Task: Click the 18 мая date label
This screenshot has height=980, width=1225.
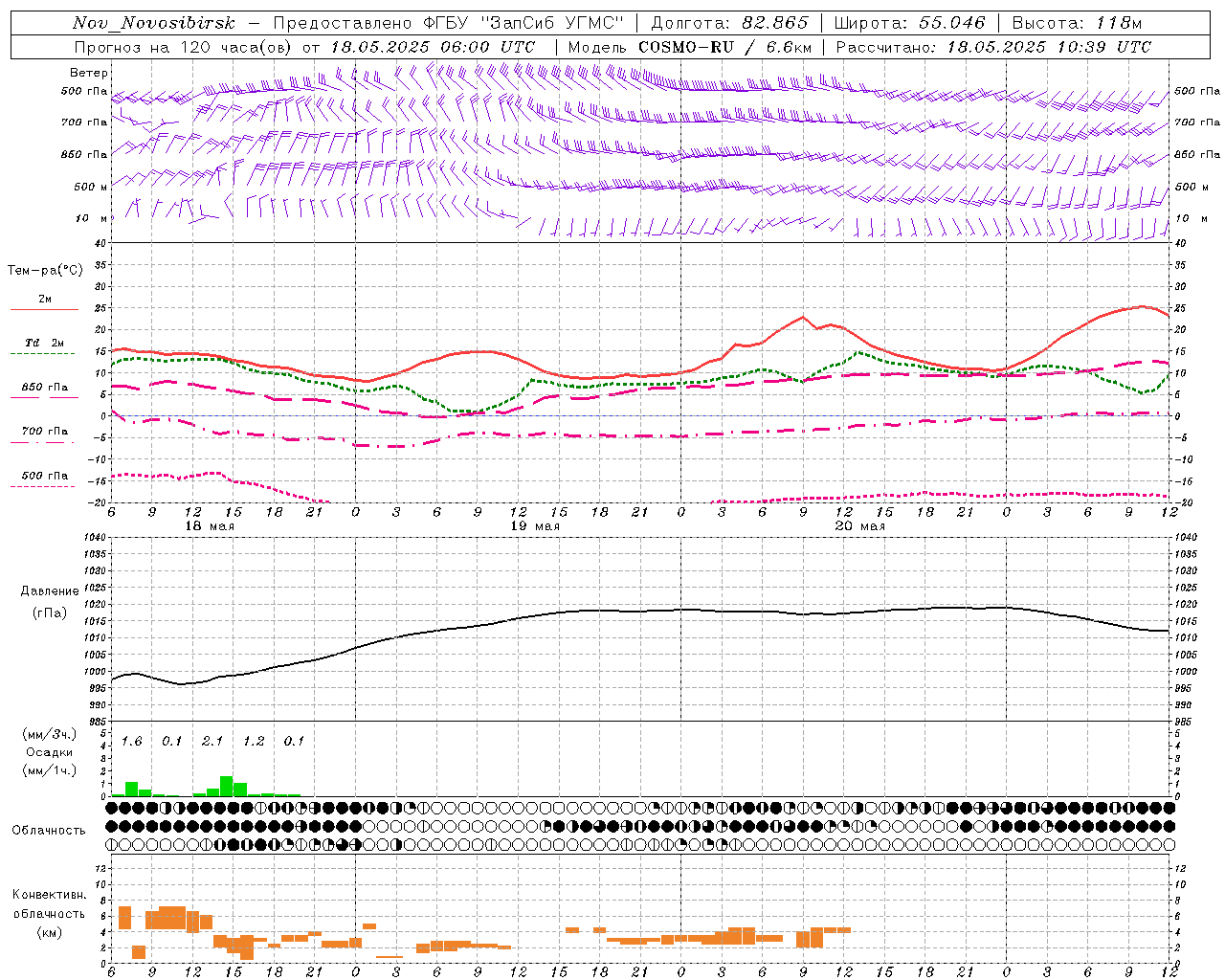Action: coord(209,526)
